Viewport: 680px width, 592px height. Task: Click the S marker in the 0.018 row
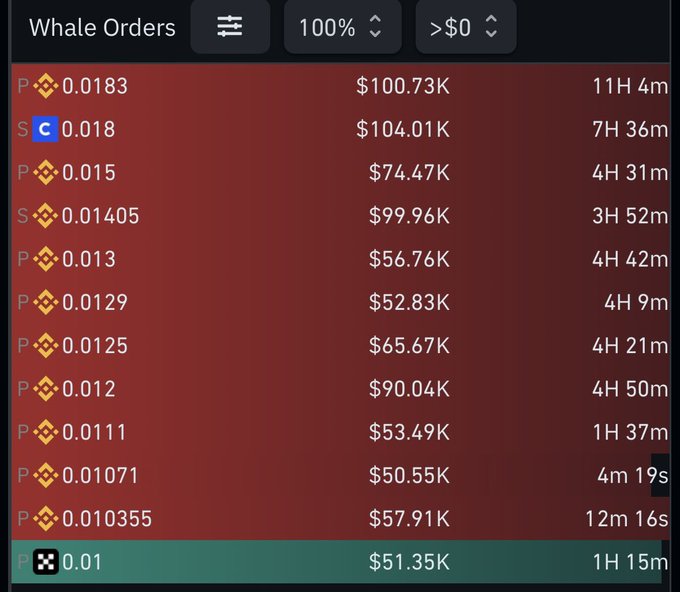(x=23, y=129)
